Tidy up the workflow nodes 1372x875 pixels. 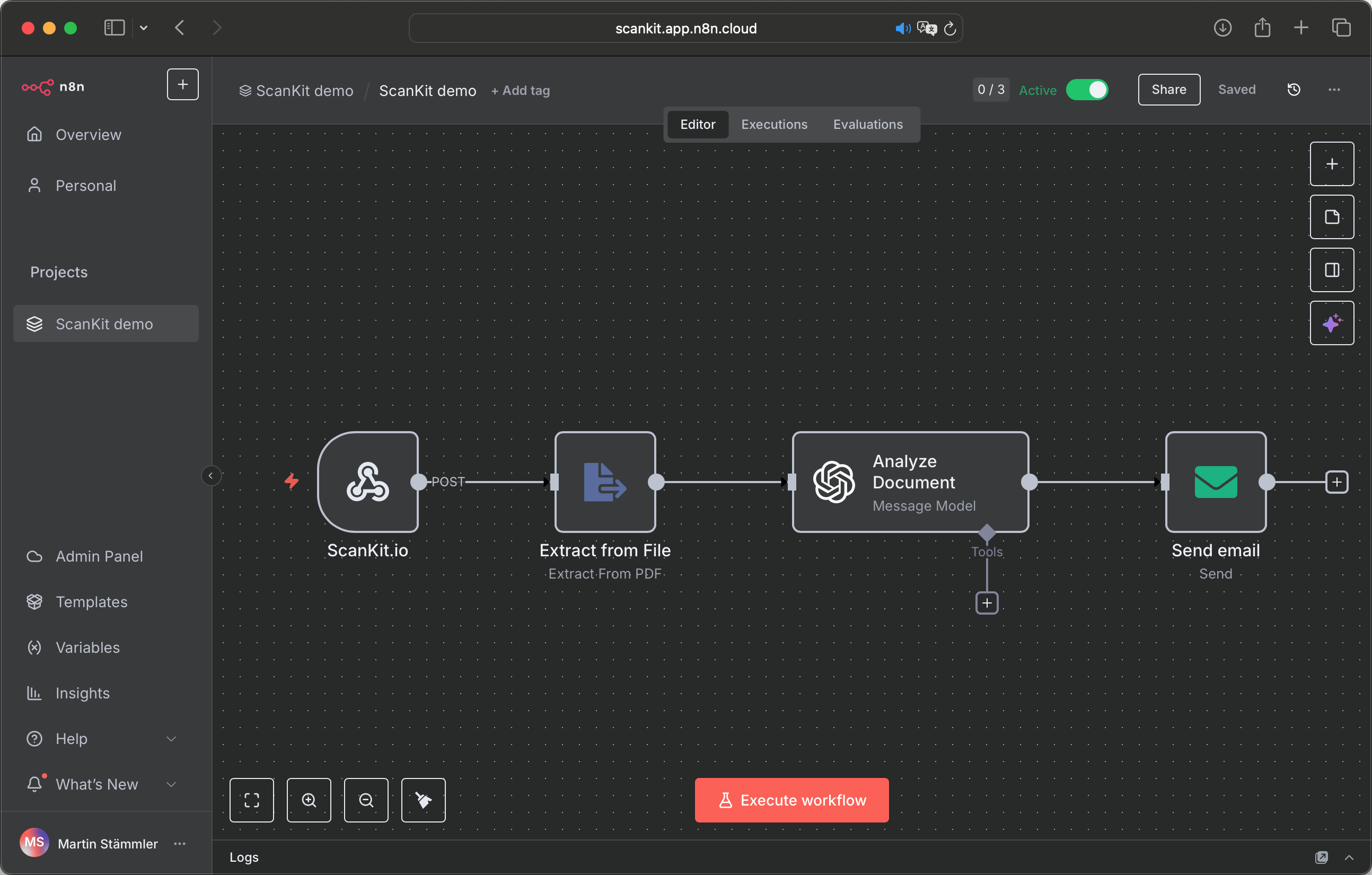pos(424,800)
